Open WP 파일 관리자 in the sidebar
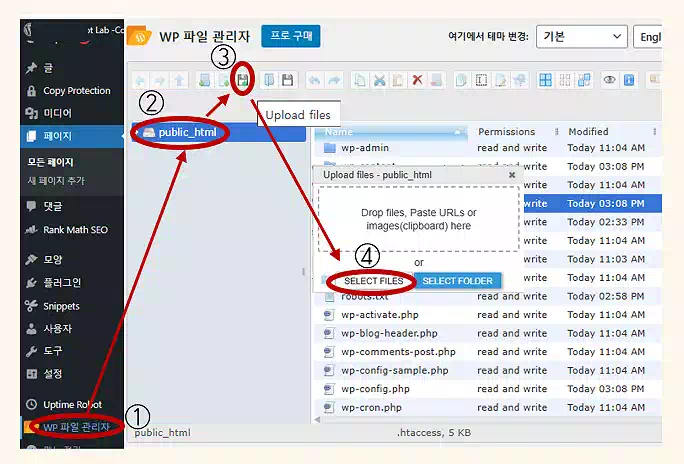684x464 pixels. click(72, 427)
